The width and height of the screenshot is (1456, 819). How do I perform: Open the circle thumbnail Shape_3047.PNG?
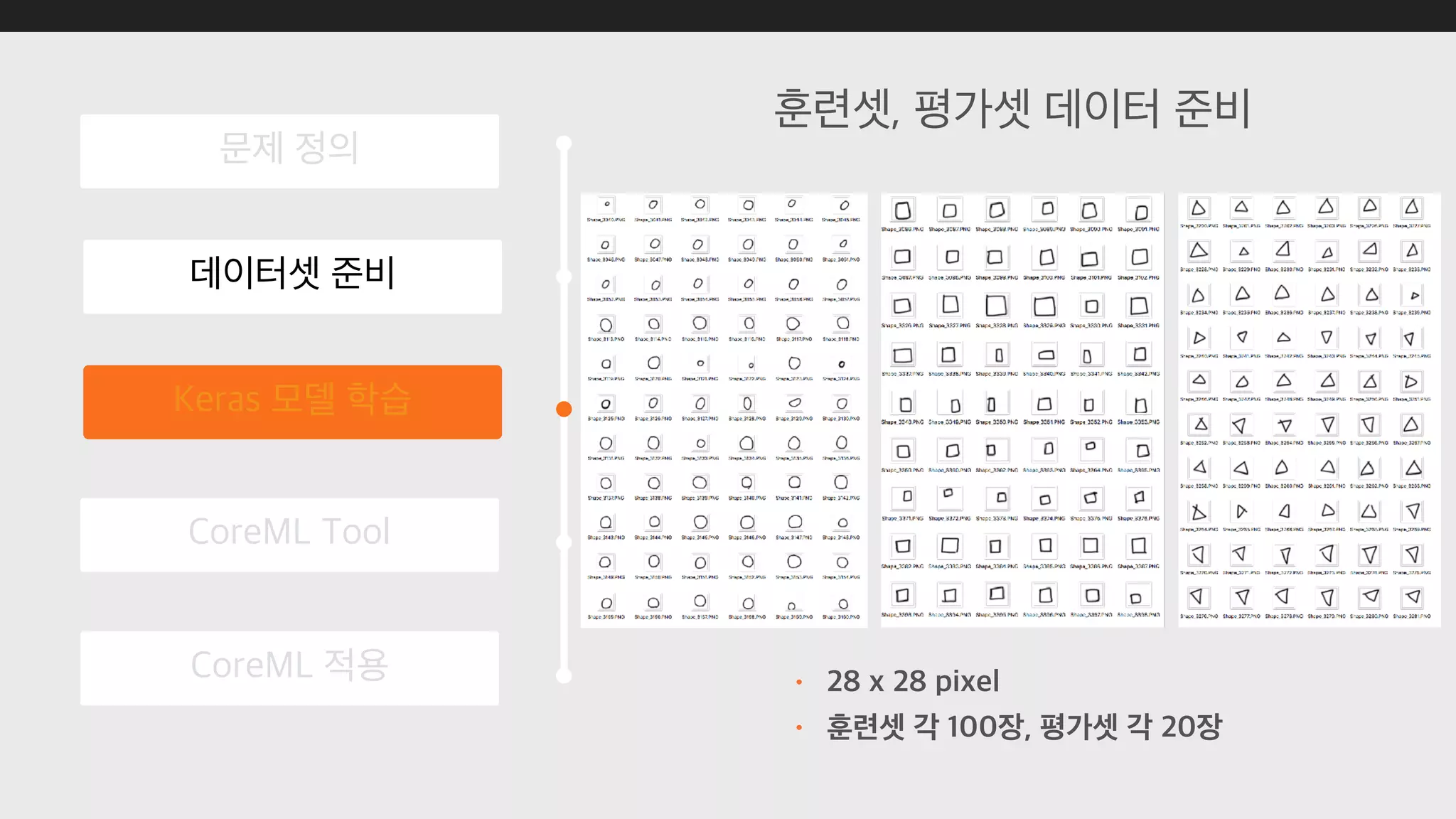[653, 245]
